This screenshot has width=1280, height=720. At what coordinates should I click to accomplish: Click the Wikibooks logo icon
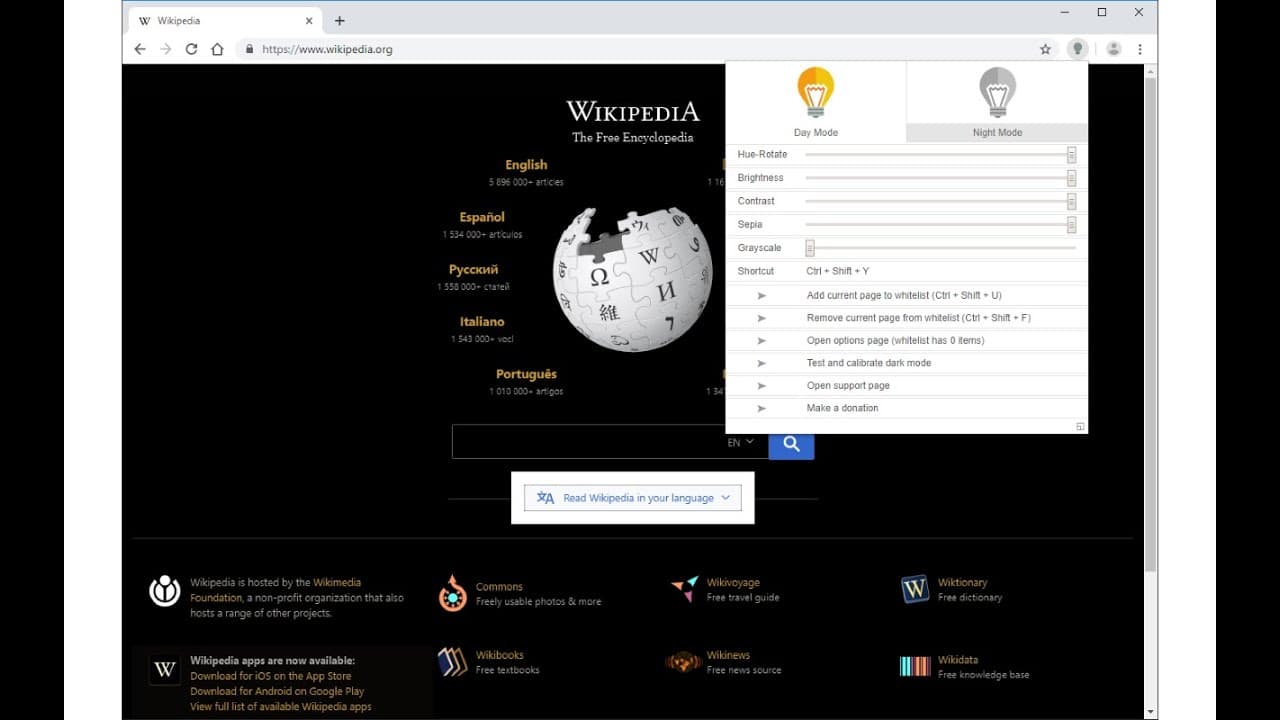[452, 662]
